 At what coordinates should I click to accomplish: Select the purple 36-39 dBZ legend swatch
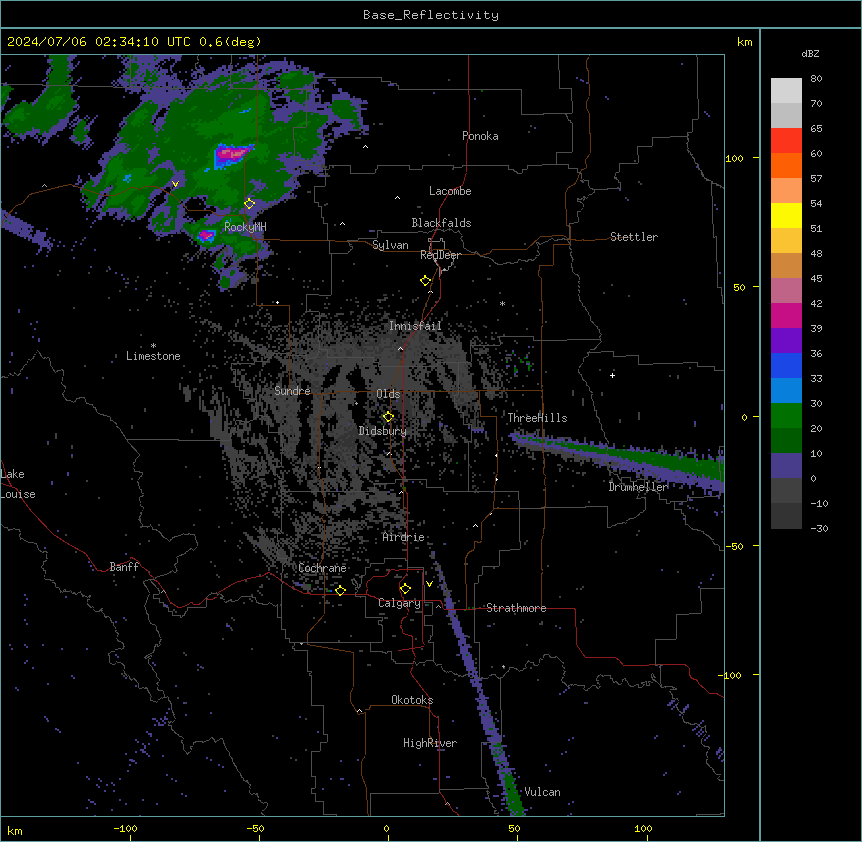click(786, 341)
